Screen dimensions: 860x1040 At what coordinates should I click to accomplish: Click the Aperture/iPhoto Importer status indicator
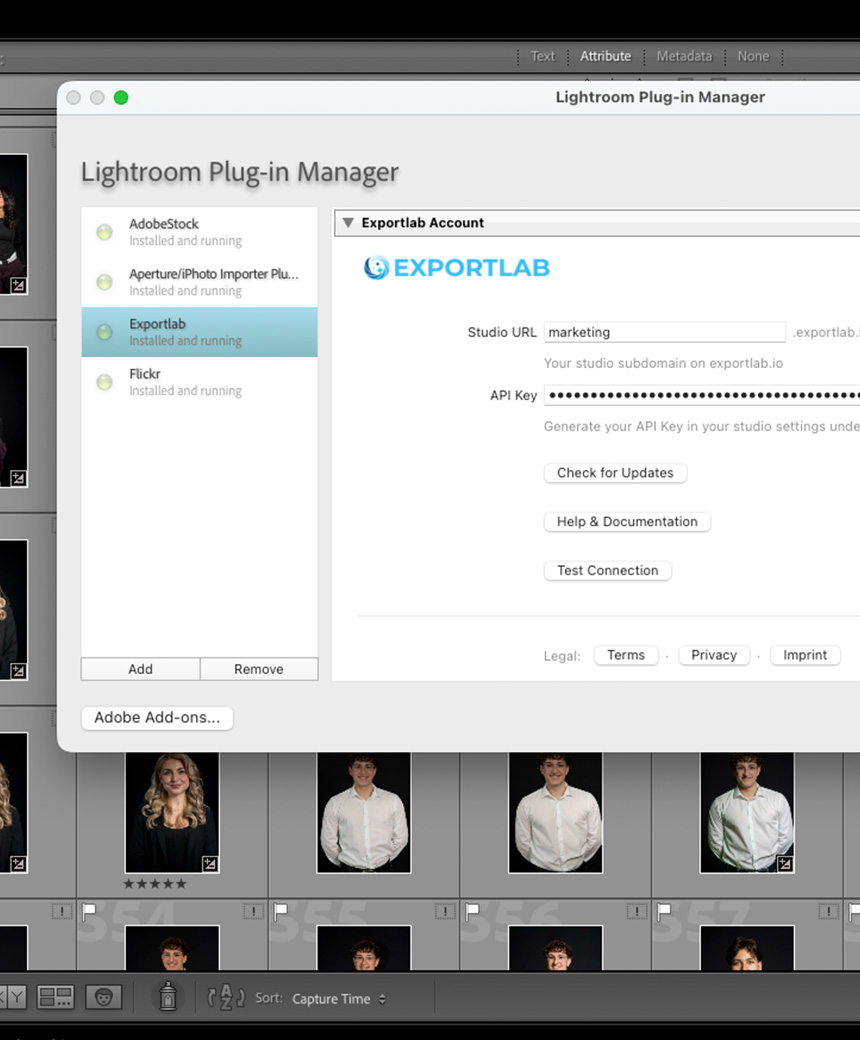(104, 282)
